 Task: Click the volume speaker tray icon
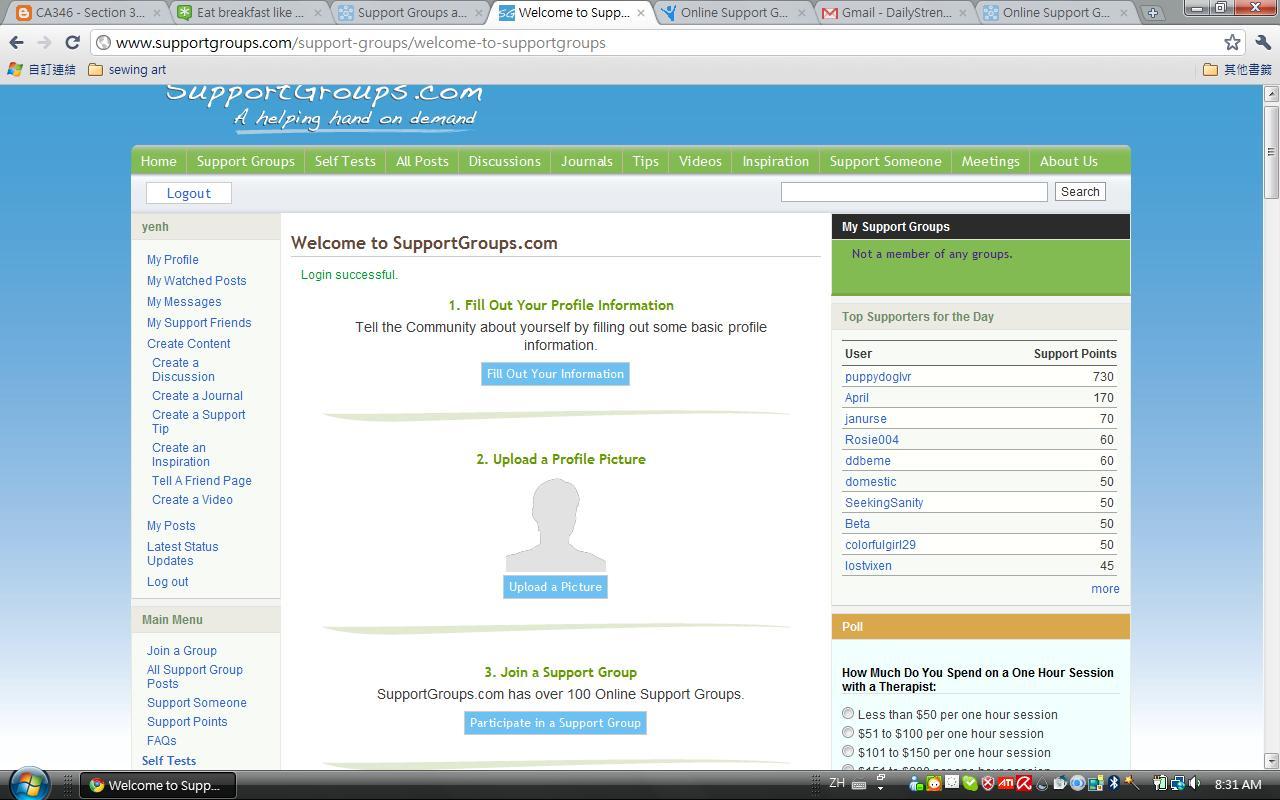pos(1193,783)
